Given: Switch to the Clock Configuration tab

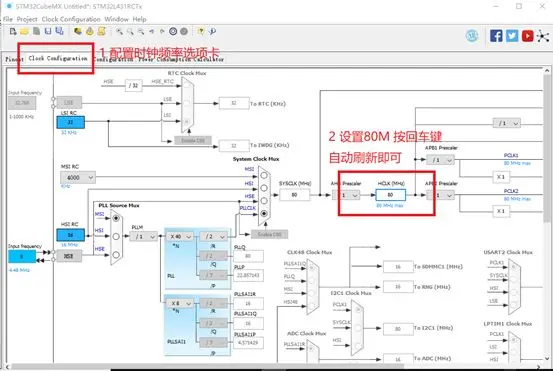Looking at the screenshot, I should click(x=58, y=58).
